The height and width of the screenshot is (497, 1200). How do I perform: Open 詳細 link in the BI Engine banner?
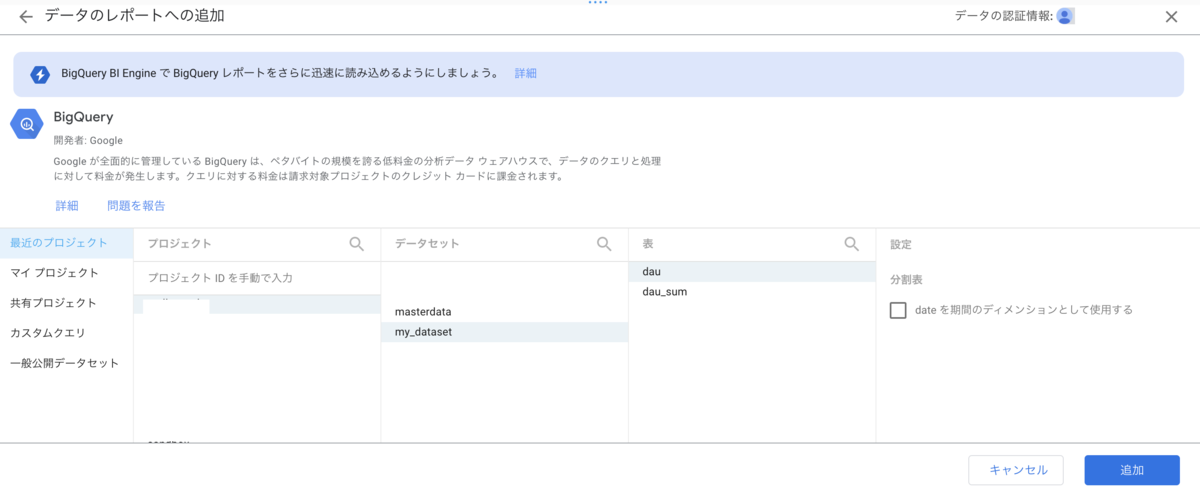tap(526, 74)
